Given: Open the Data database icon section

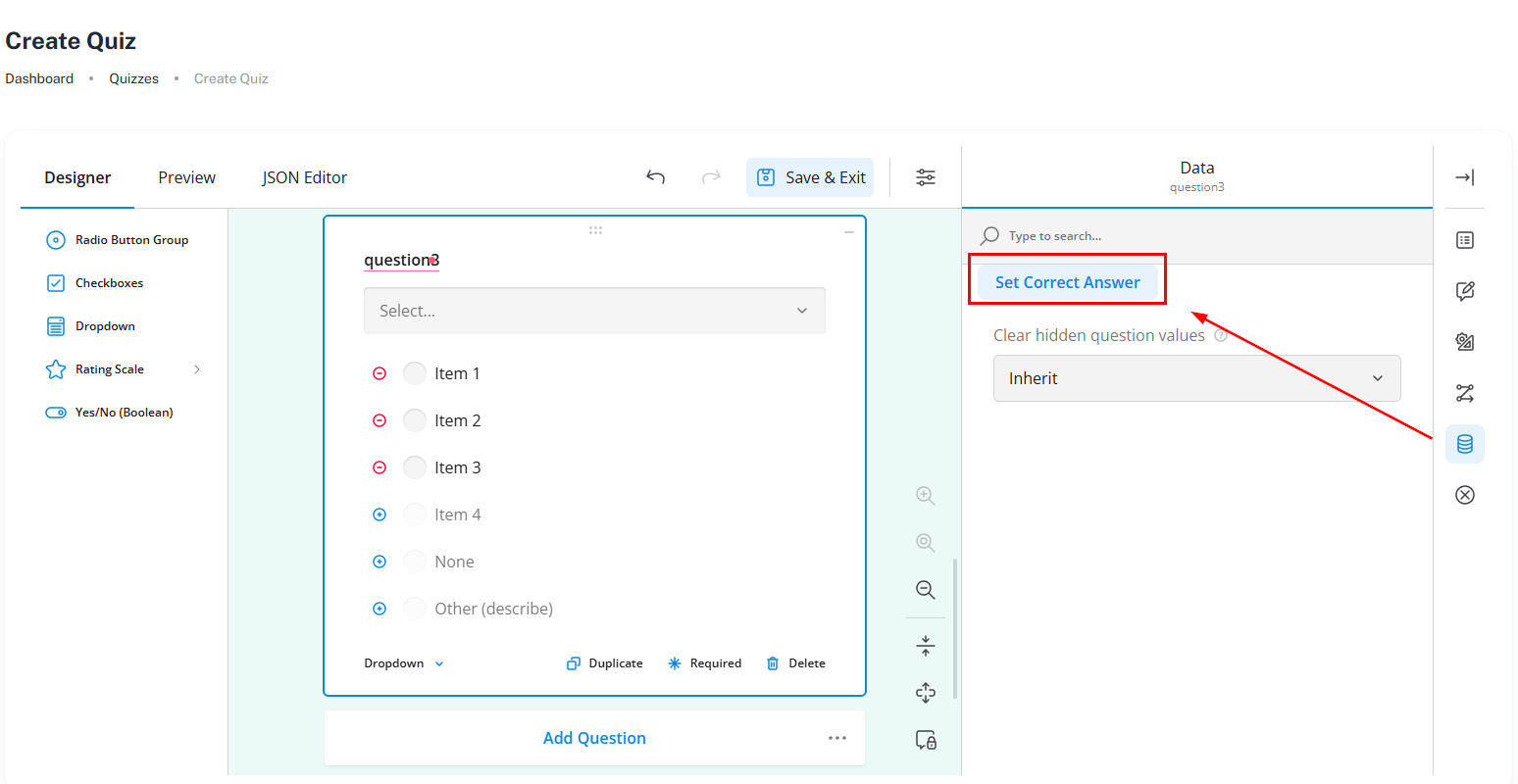Looking at the screenshot, I should point(1464,444).
